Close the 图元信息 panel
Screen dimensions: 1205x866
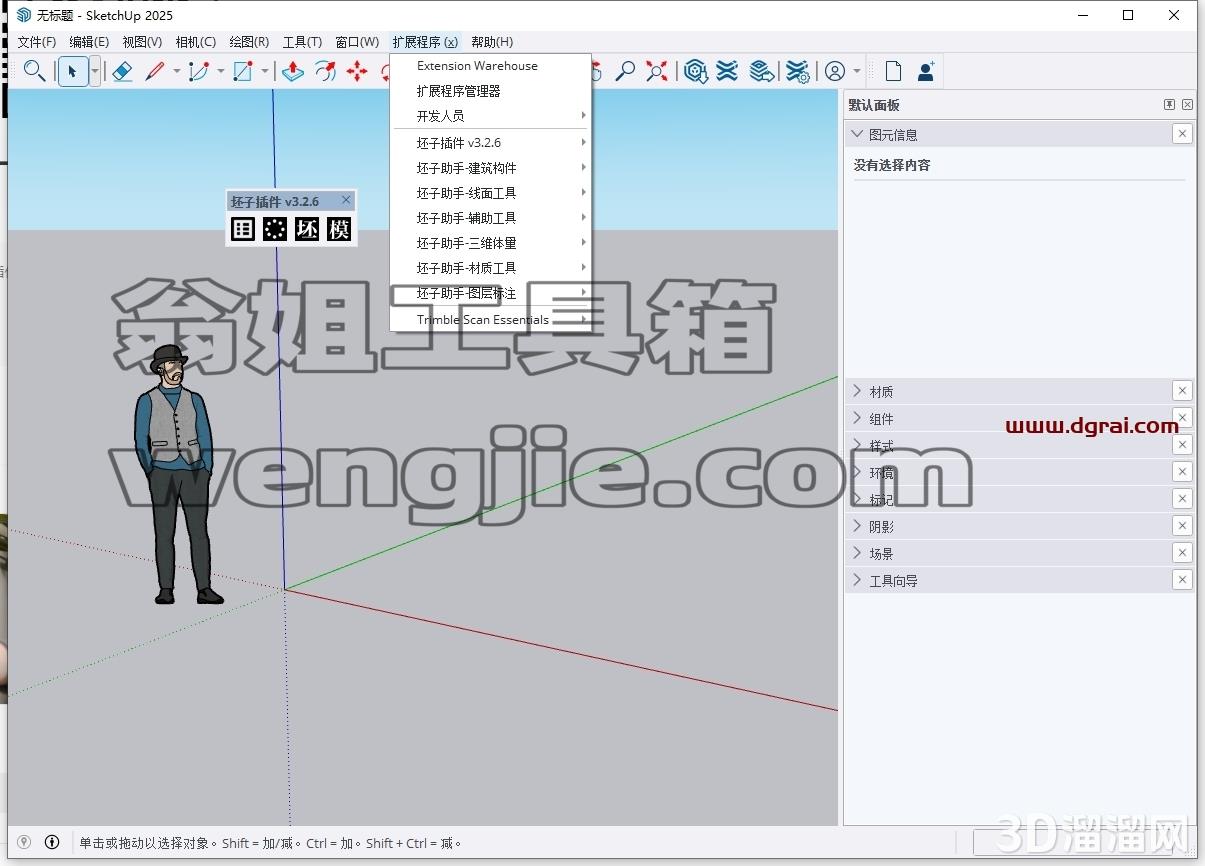point(1182,134)
